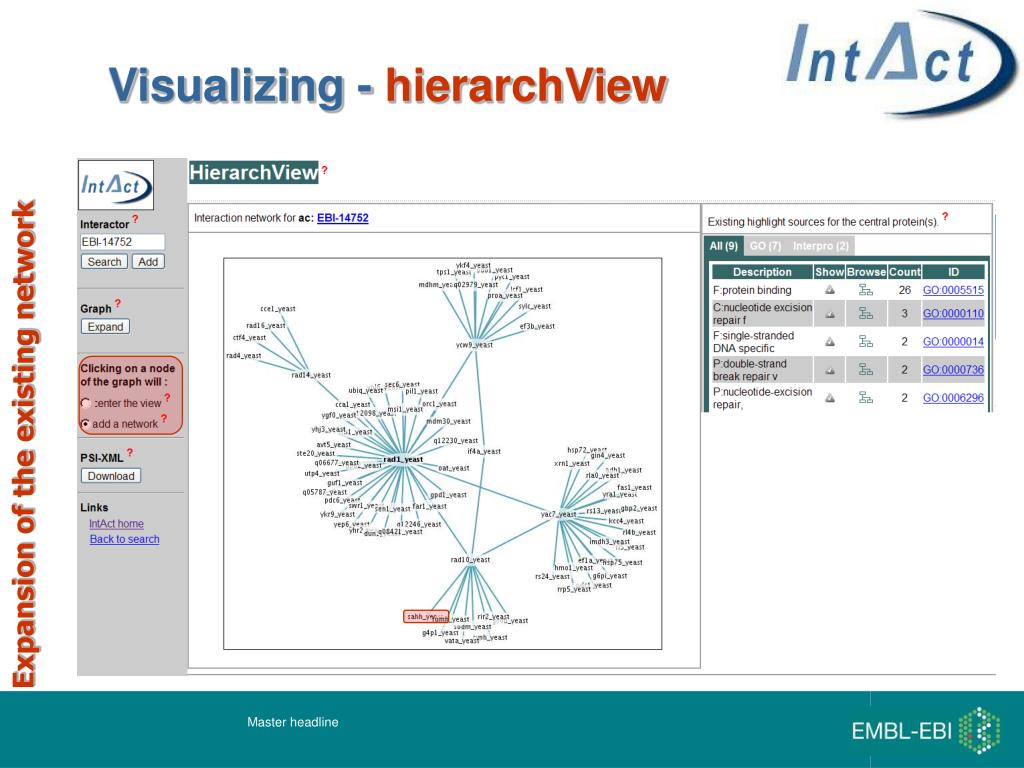Open the Browse hierarchy icon for GO:0000110 row
Screen dimensions: 1024x768
point(865,314)
